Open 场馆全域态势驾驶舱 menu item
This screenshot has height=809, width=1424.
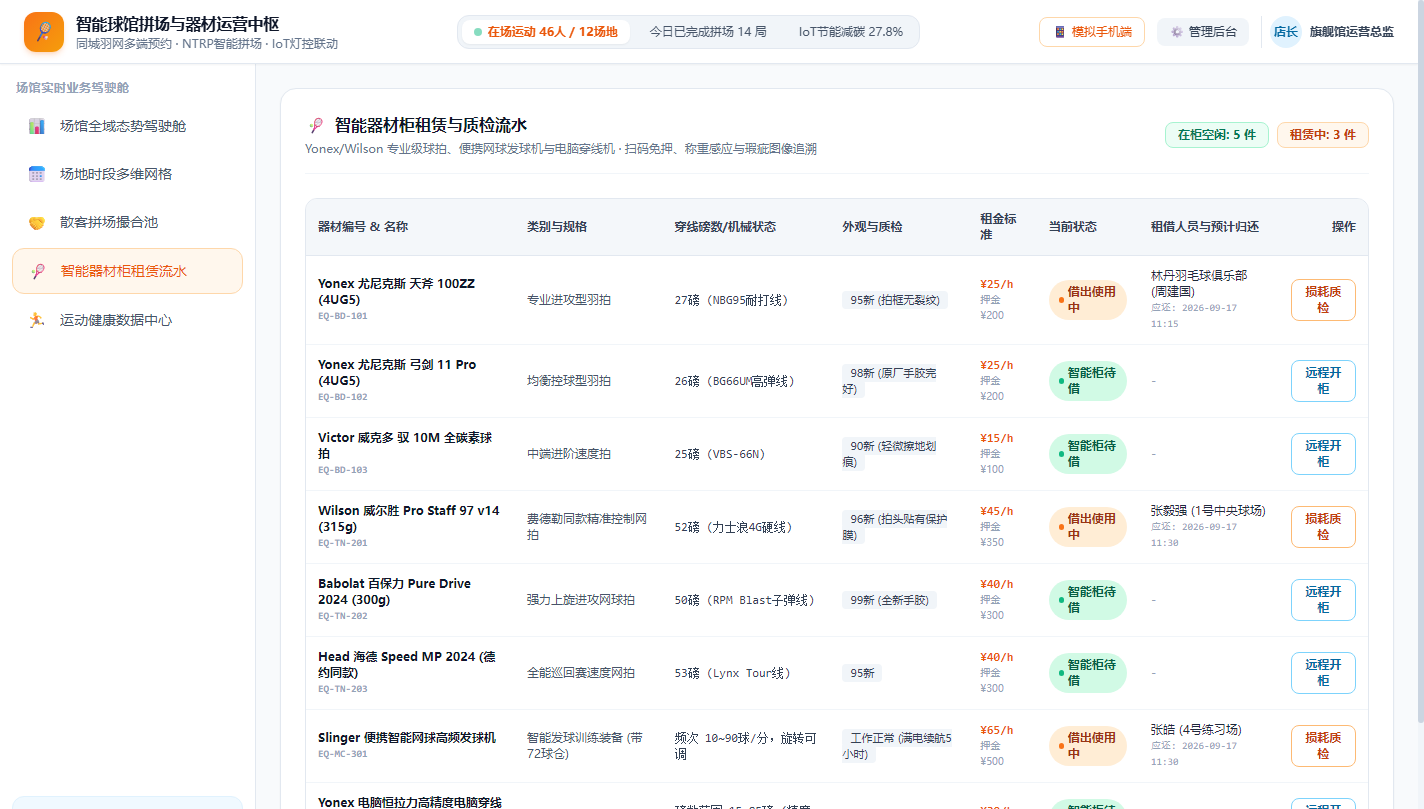[x=127, y=126]
